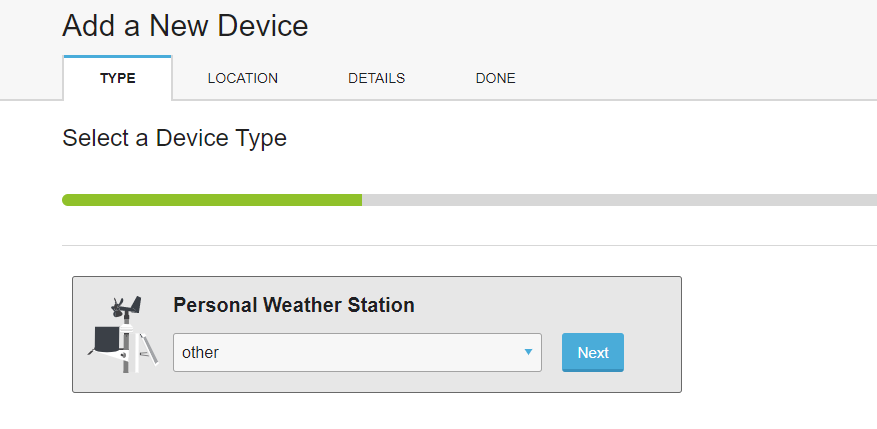Go to the DETAILS tab
This screenshot has height=429, width=877.
pyautogui.click(x=376, y=78)
